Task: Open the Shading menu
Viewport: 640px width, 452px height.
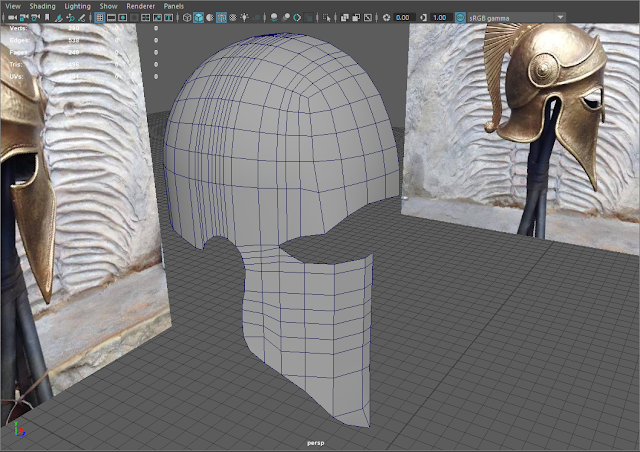Action: click(42, 6)
